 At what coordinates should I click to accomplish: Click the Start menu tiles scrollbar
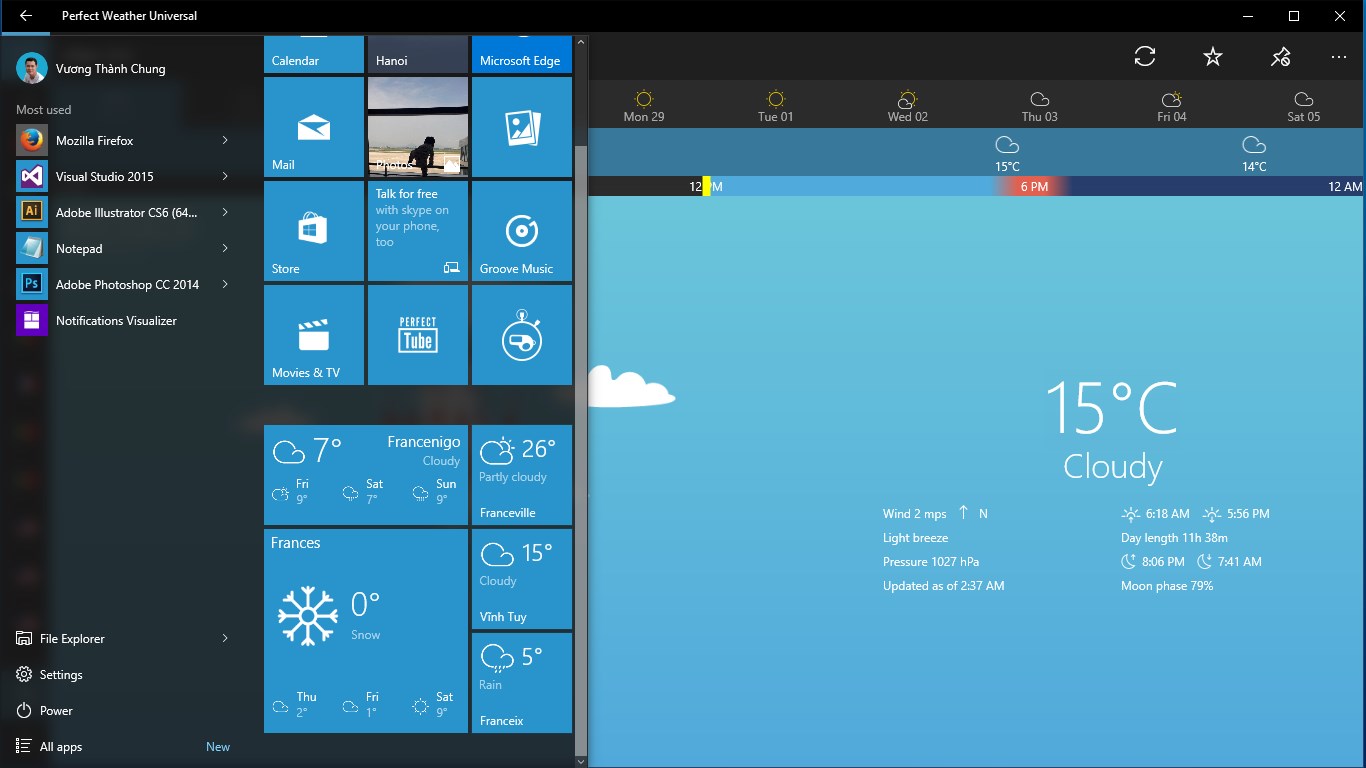581,450
